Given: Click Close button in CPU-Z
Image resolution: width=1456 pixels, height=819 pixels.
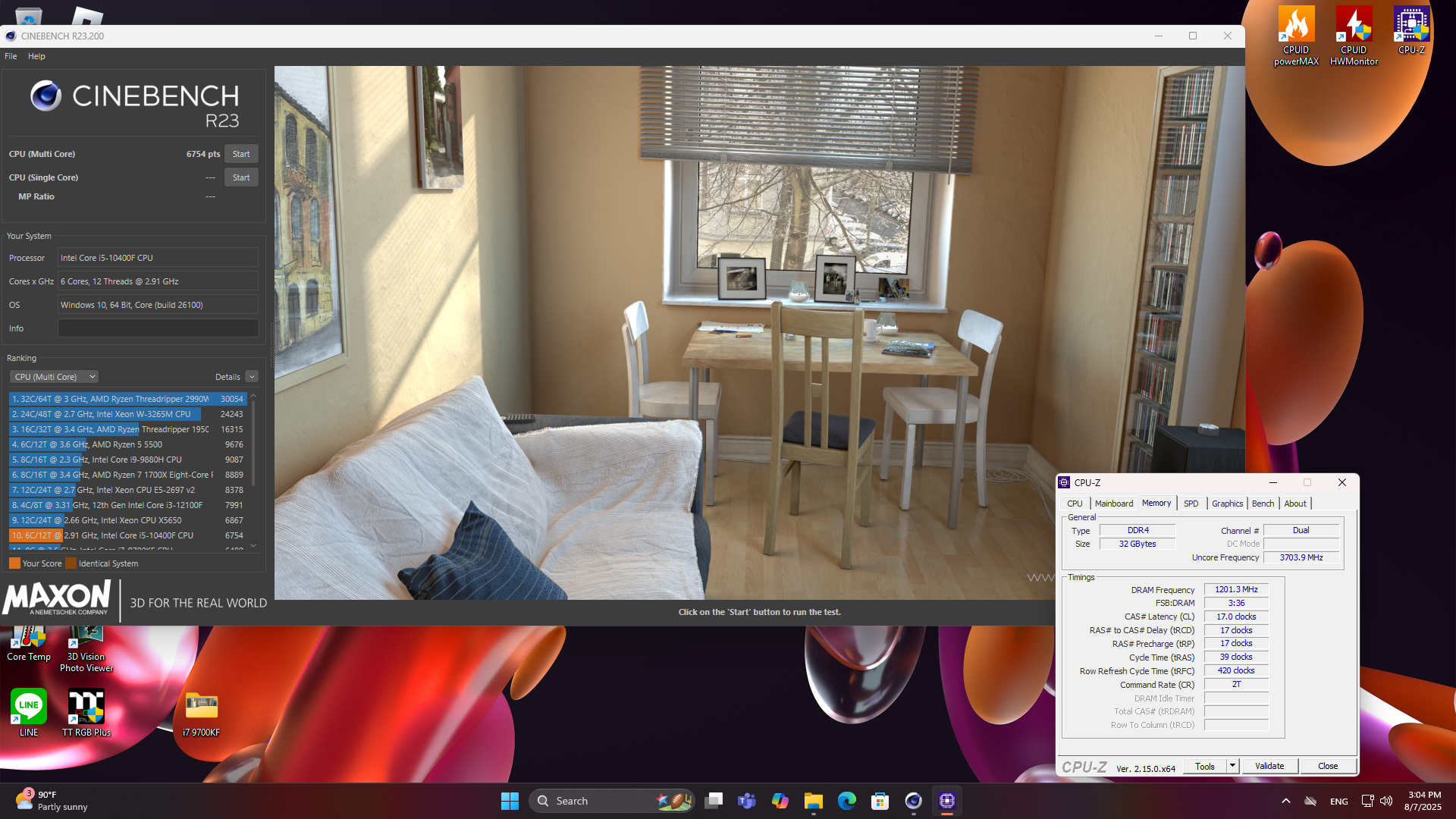Looking at the screenshot, I should coord(1328,766).
